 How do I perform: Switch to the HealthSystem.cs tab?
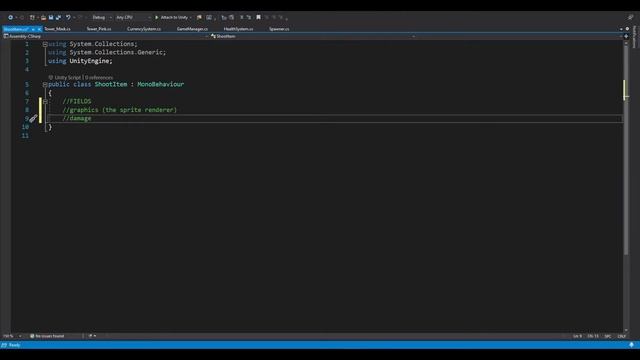(238, 29)
